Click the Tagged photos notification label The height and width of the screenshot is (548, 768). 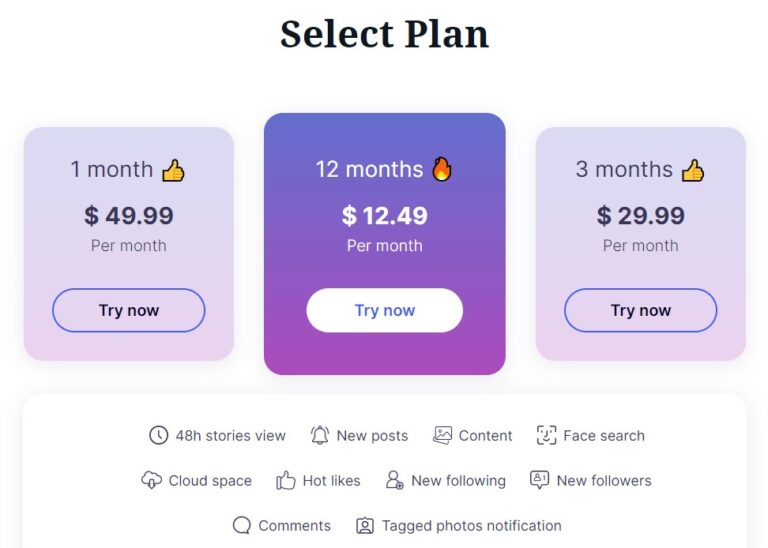tap(472, 525)
